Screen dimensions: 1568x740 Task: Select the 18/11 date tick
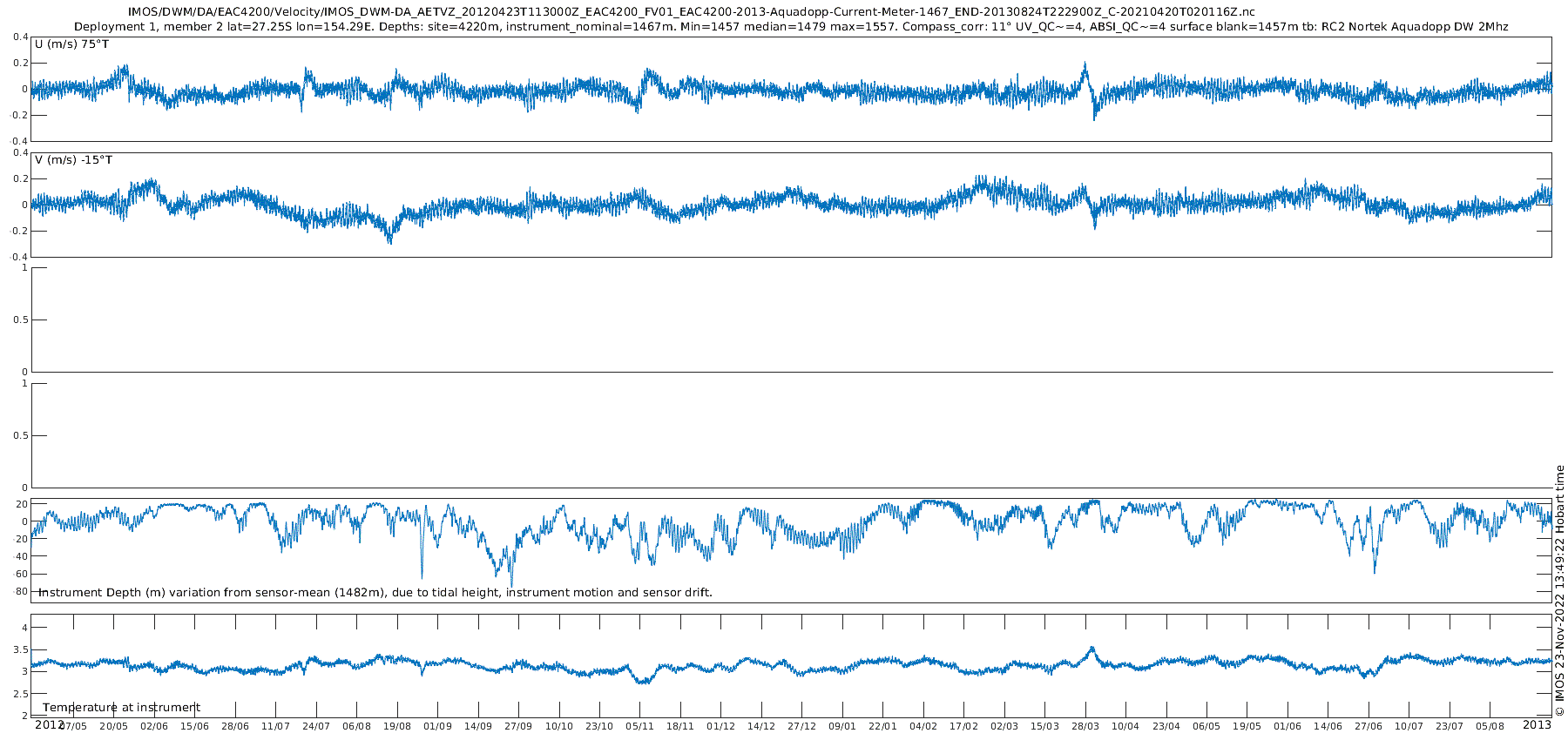pyautogui.click(x=681, y=726)
